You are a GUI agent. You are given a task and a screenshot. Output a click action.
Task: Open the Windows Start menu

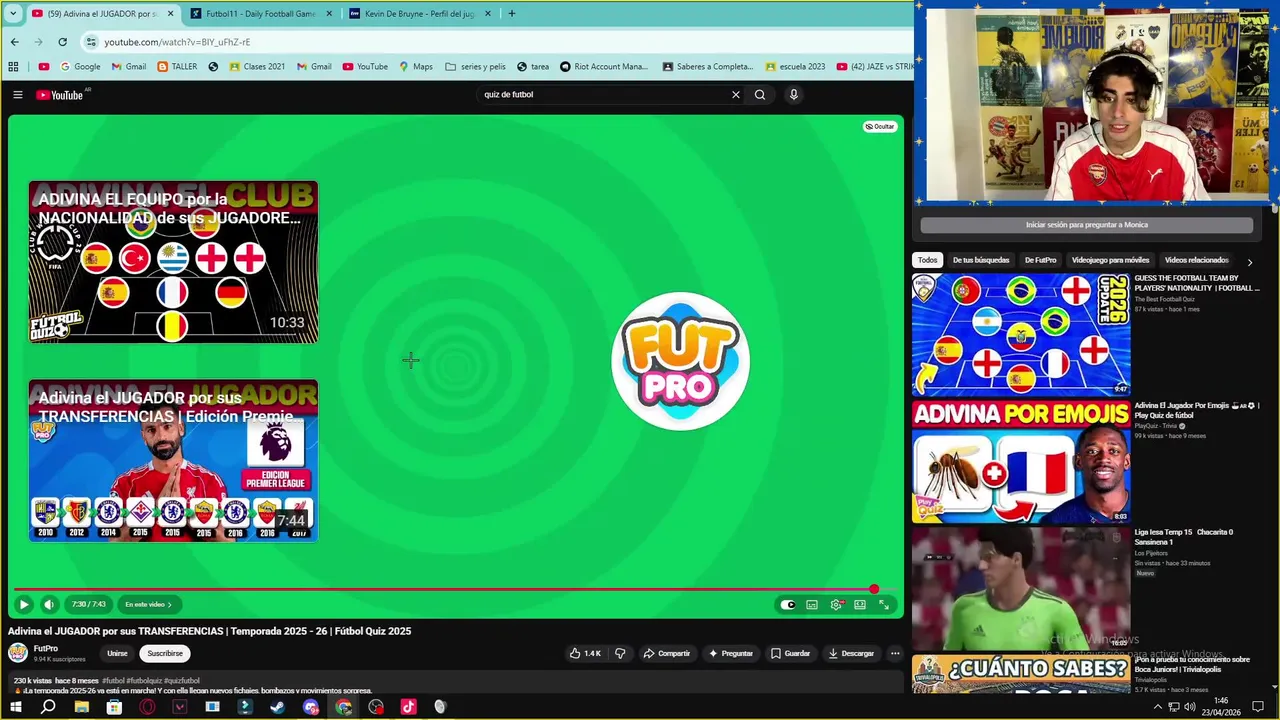tap(15, 707)
